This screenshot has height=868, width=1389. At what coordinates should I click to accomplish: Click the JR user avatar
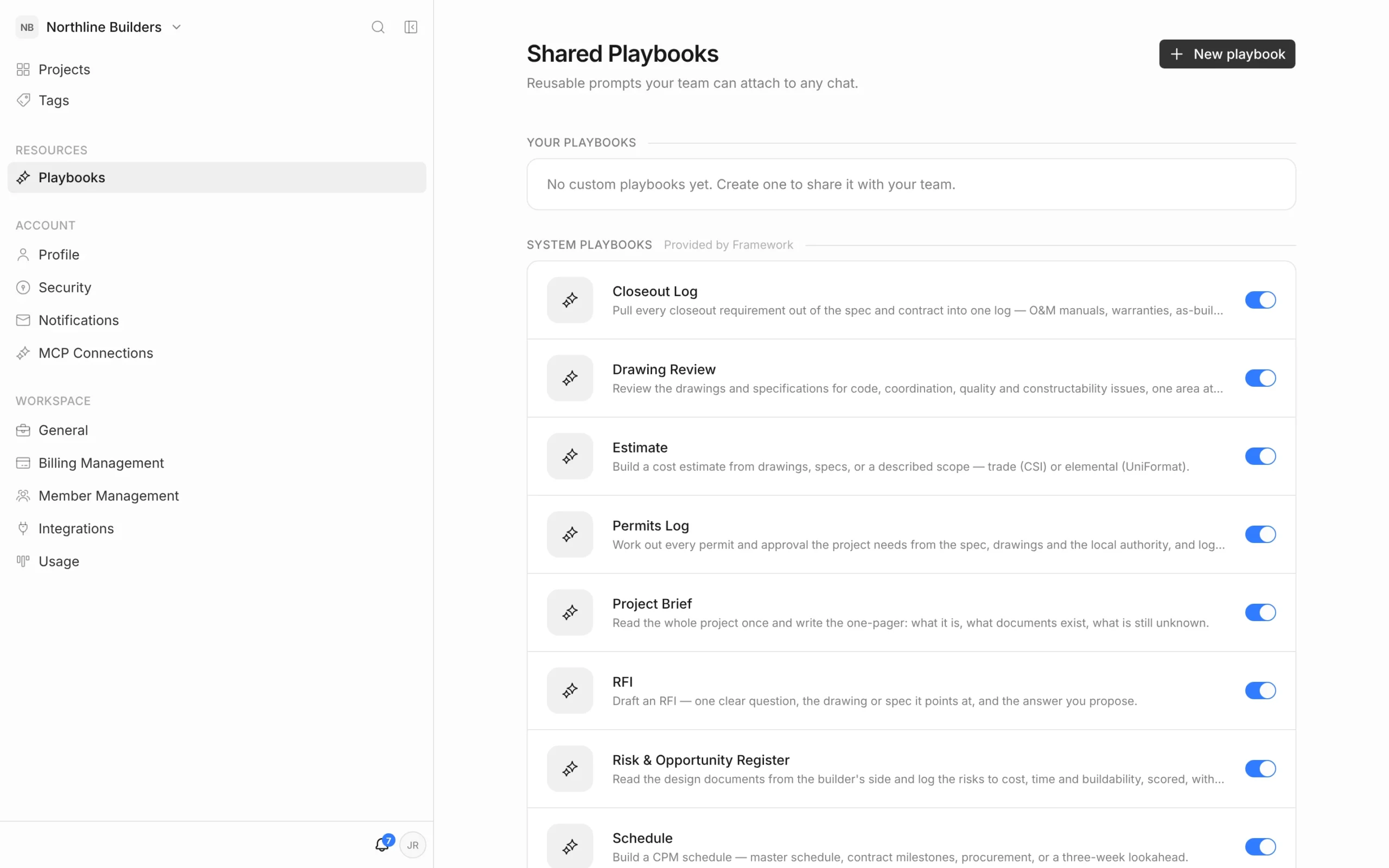point(413,845)
